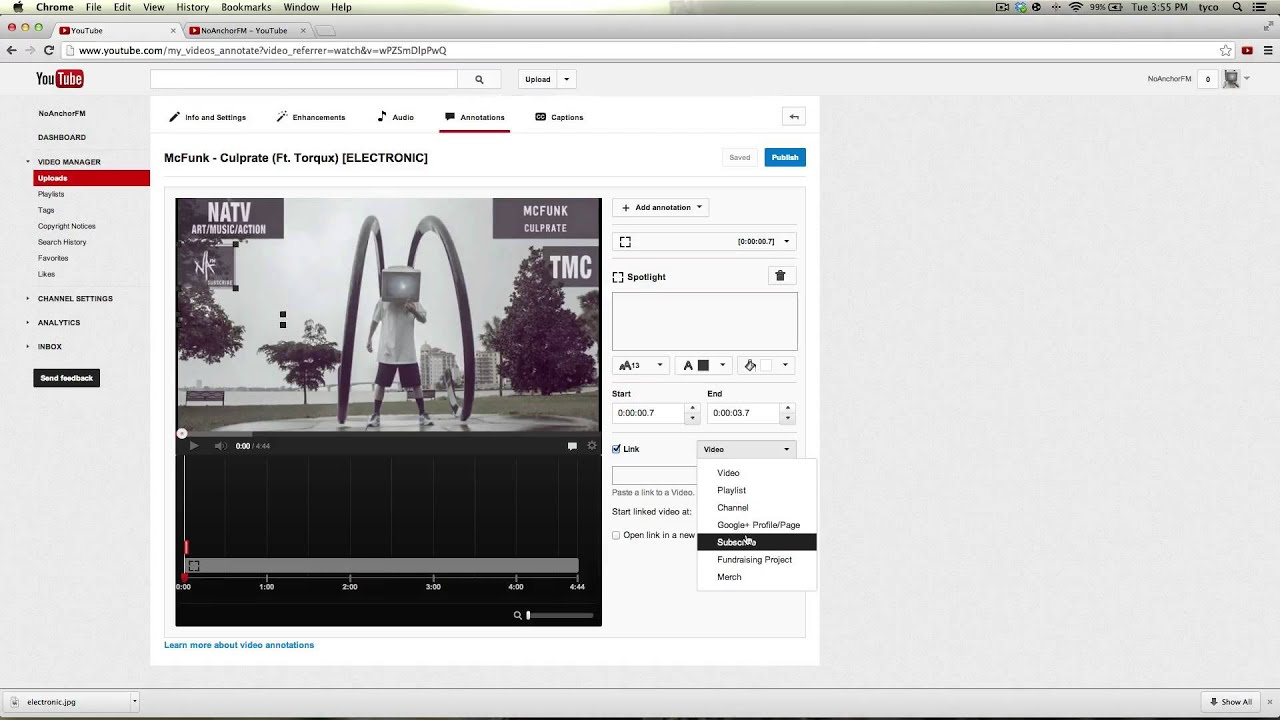Click the Saved button
Screen dimensions: 1280x720
pyautogui.click(x=739, y=157)
